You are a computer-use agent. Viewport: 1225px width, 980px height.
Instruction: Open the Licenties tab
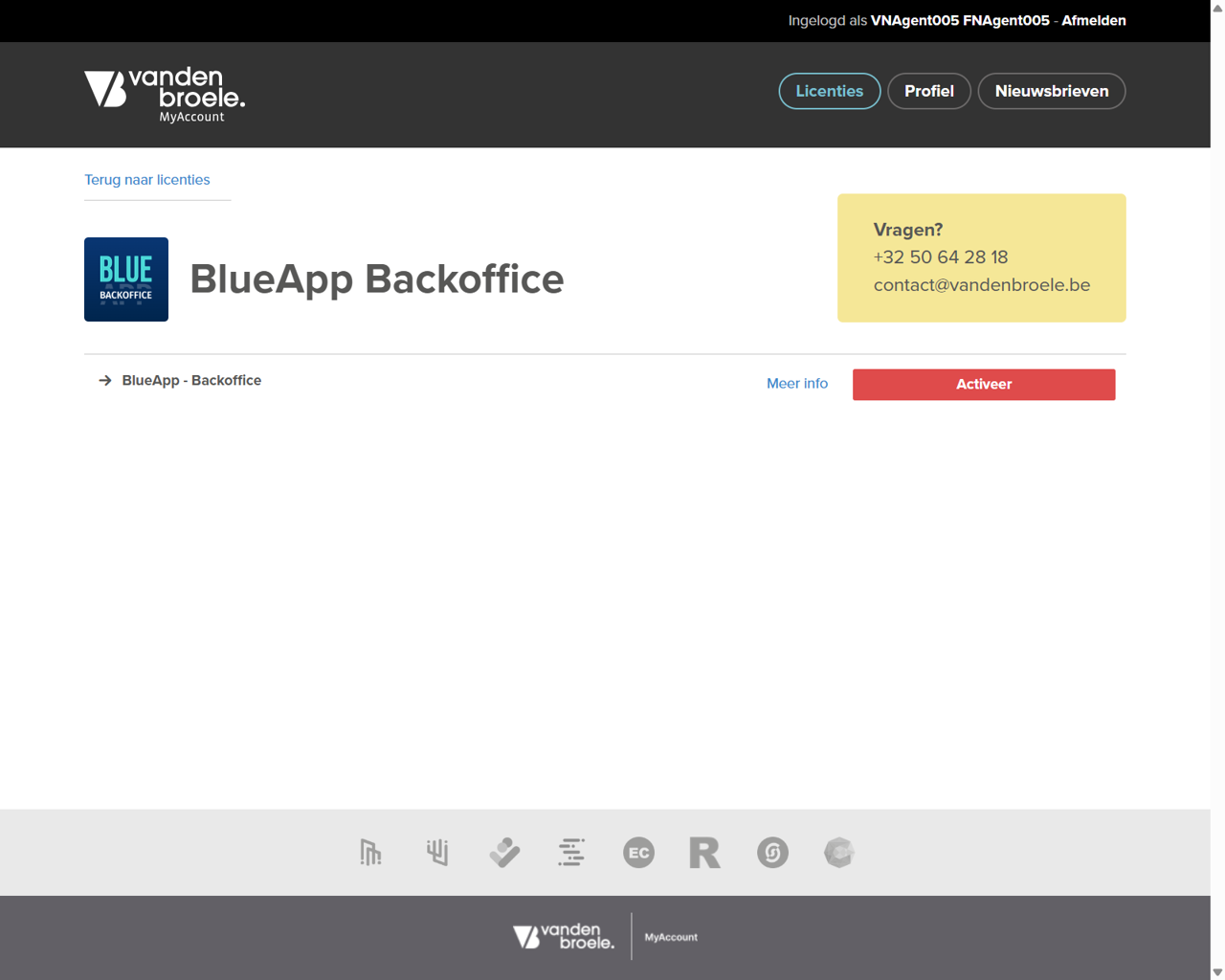(x=829, y=91)
